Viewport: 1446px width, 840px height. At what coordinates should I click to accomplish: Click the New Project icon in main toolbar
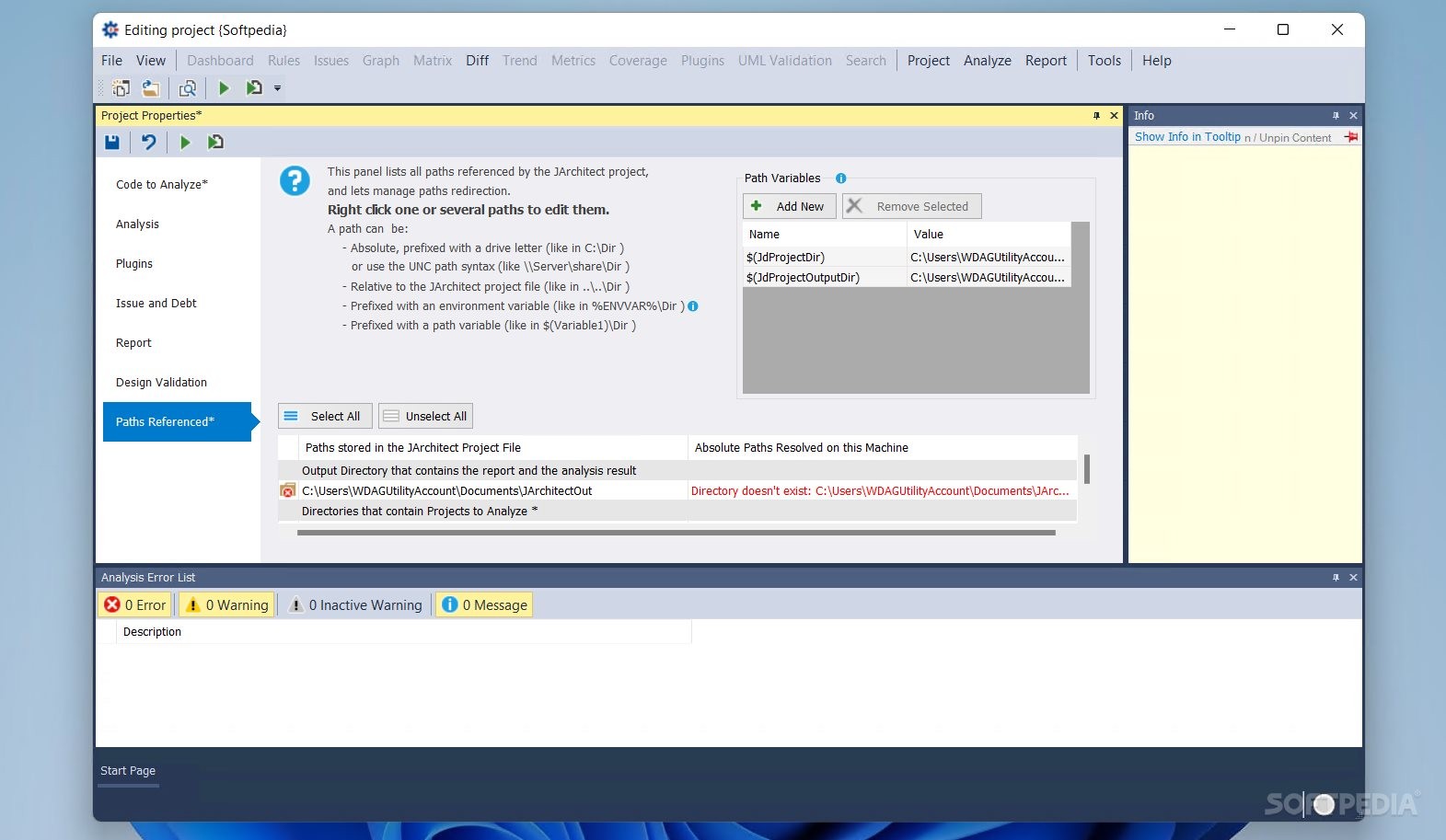click(x=121, y=88)
